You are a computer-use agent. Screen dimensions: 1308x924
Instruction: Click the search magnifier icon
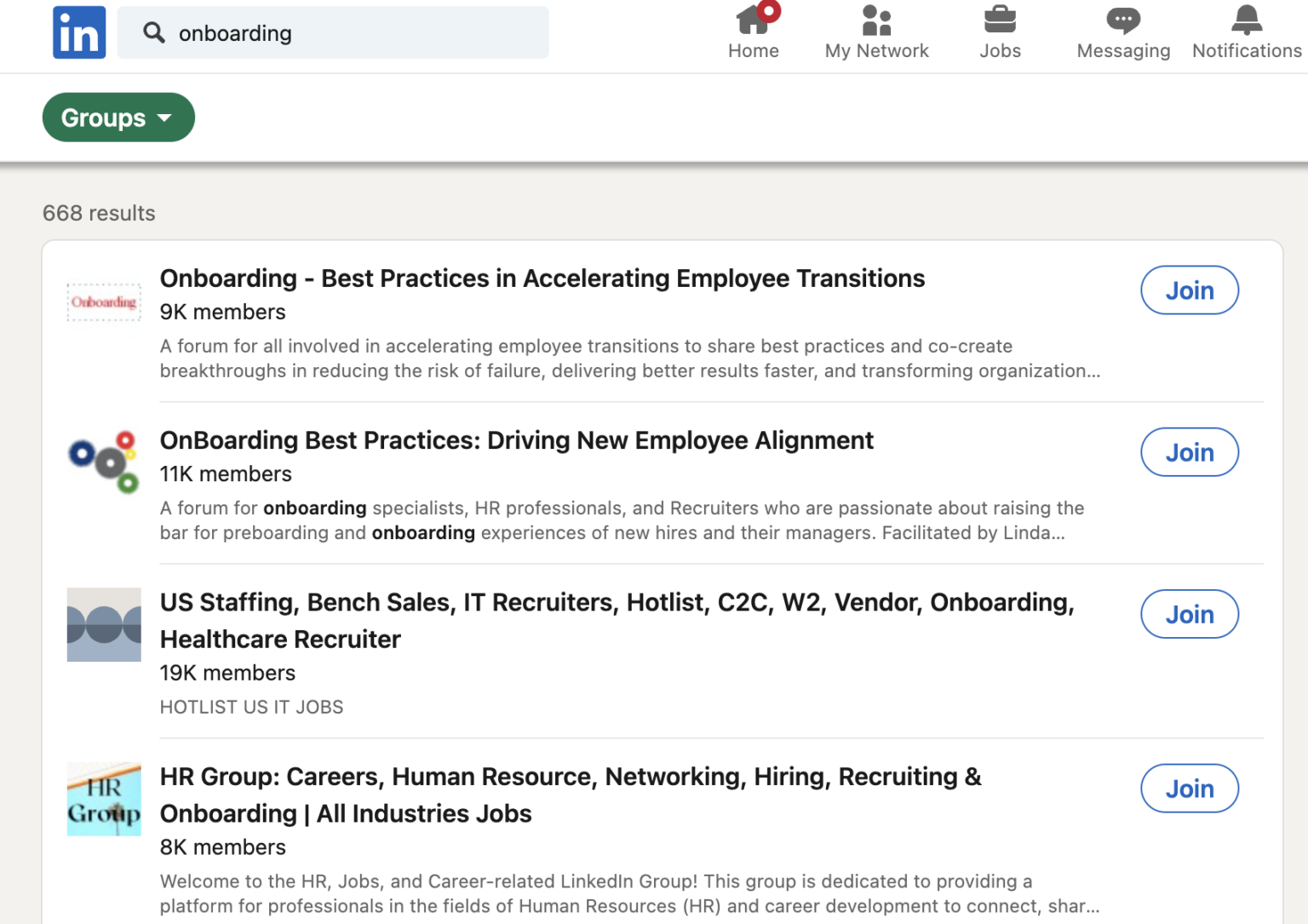[154, 32]
